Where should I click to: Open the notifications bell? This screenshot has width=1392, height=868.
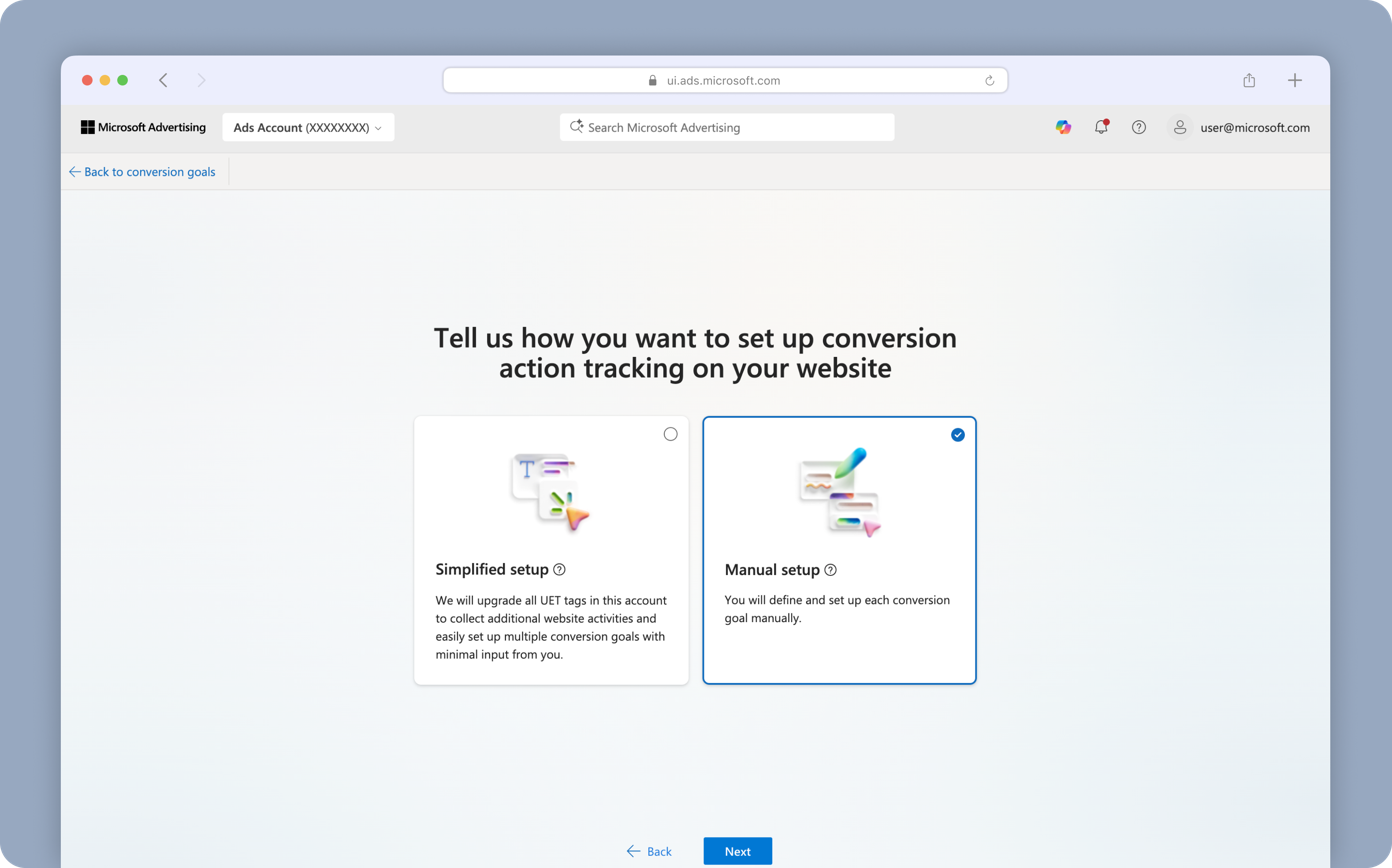1101,127
